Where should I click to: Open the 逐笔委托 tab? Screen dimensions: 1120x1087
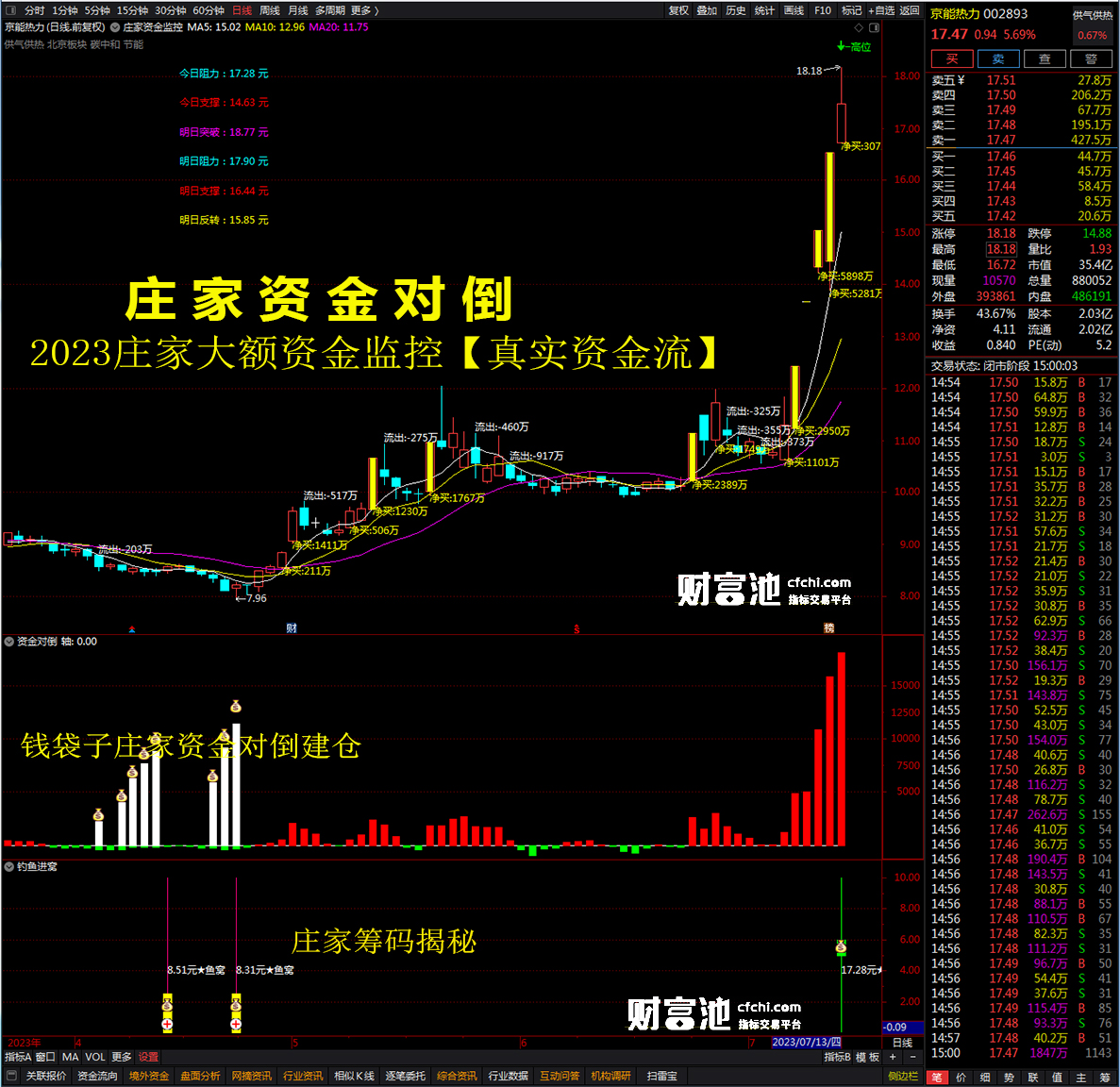point(406,1077)
